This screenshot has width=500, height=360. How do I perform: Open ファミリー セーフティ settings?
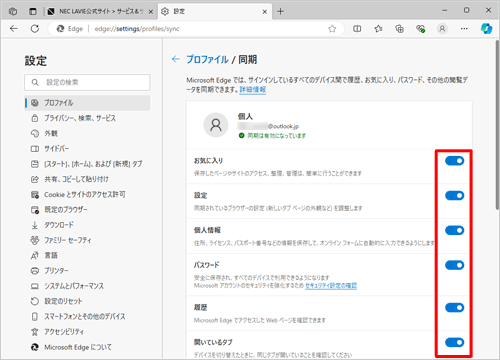point(87,240)
